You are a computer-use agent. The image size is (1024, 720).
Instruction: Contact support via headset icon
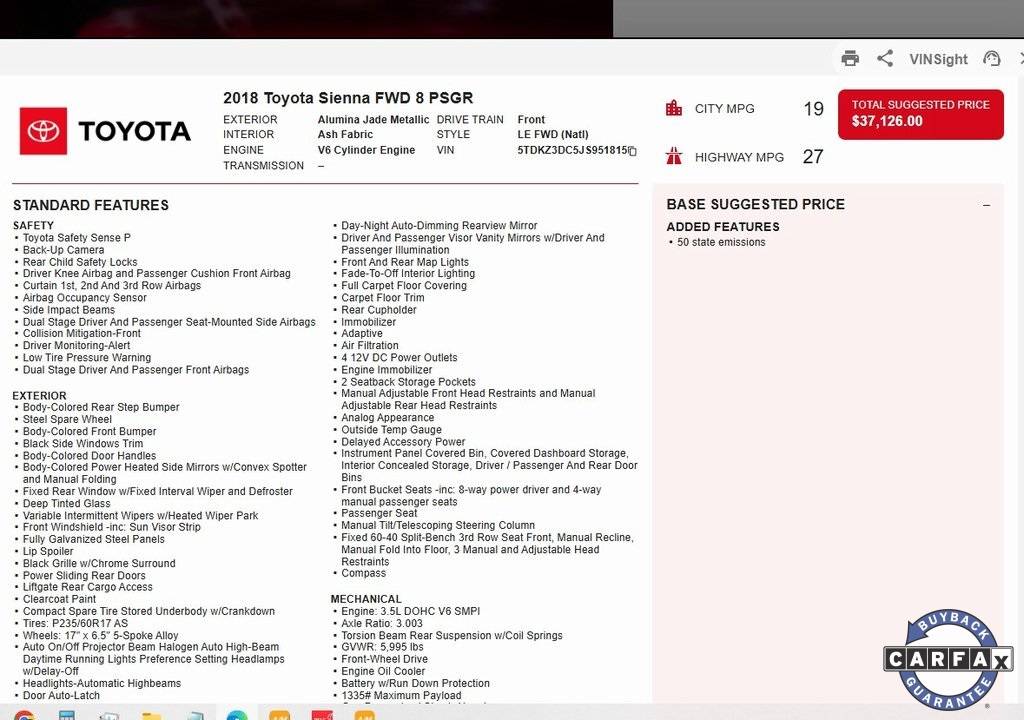(x=991, y=59)
